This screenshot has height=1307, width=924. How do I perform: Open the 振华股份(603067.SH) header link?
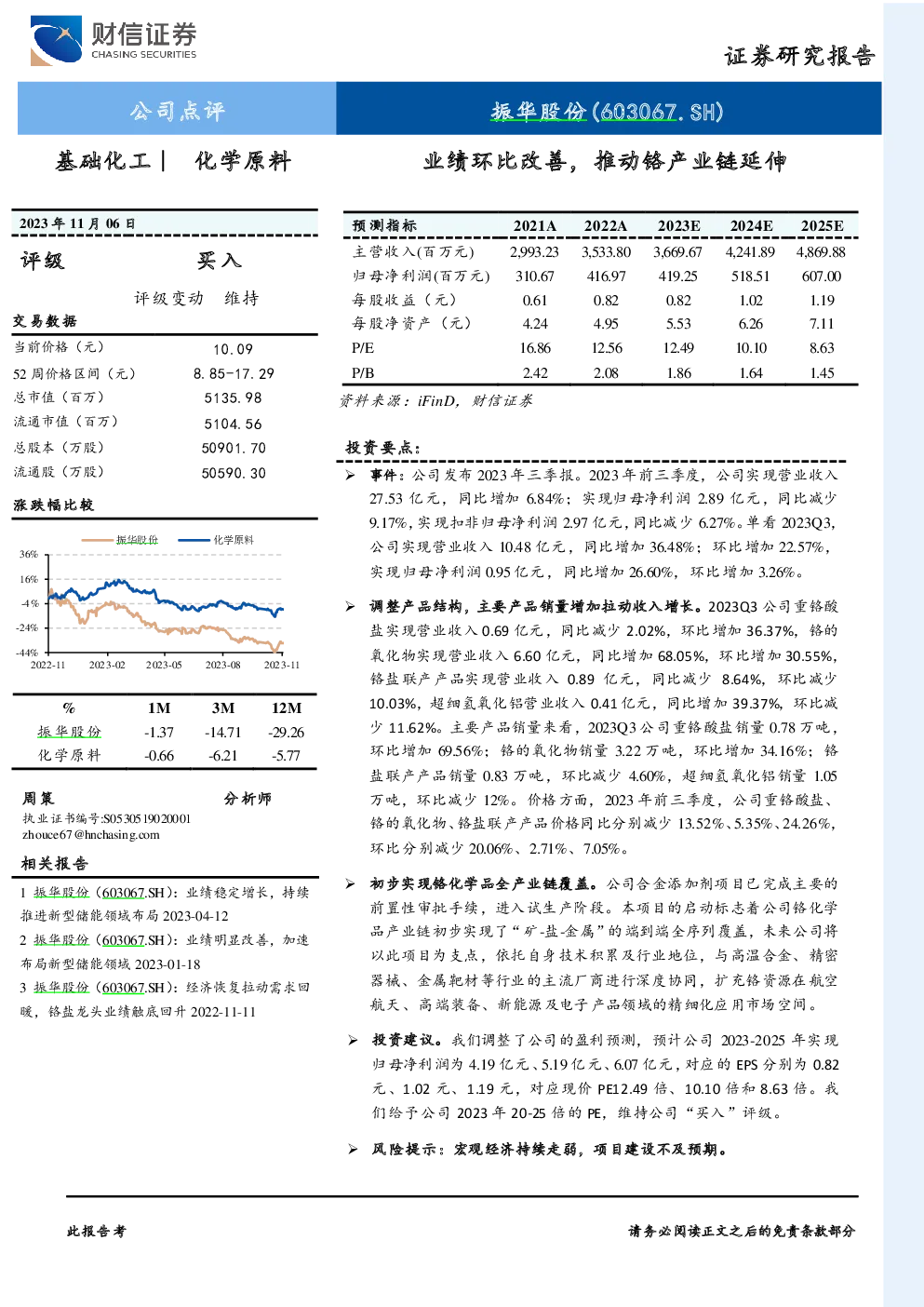(x=607, y=112)
